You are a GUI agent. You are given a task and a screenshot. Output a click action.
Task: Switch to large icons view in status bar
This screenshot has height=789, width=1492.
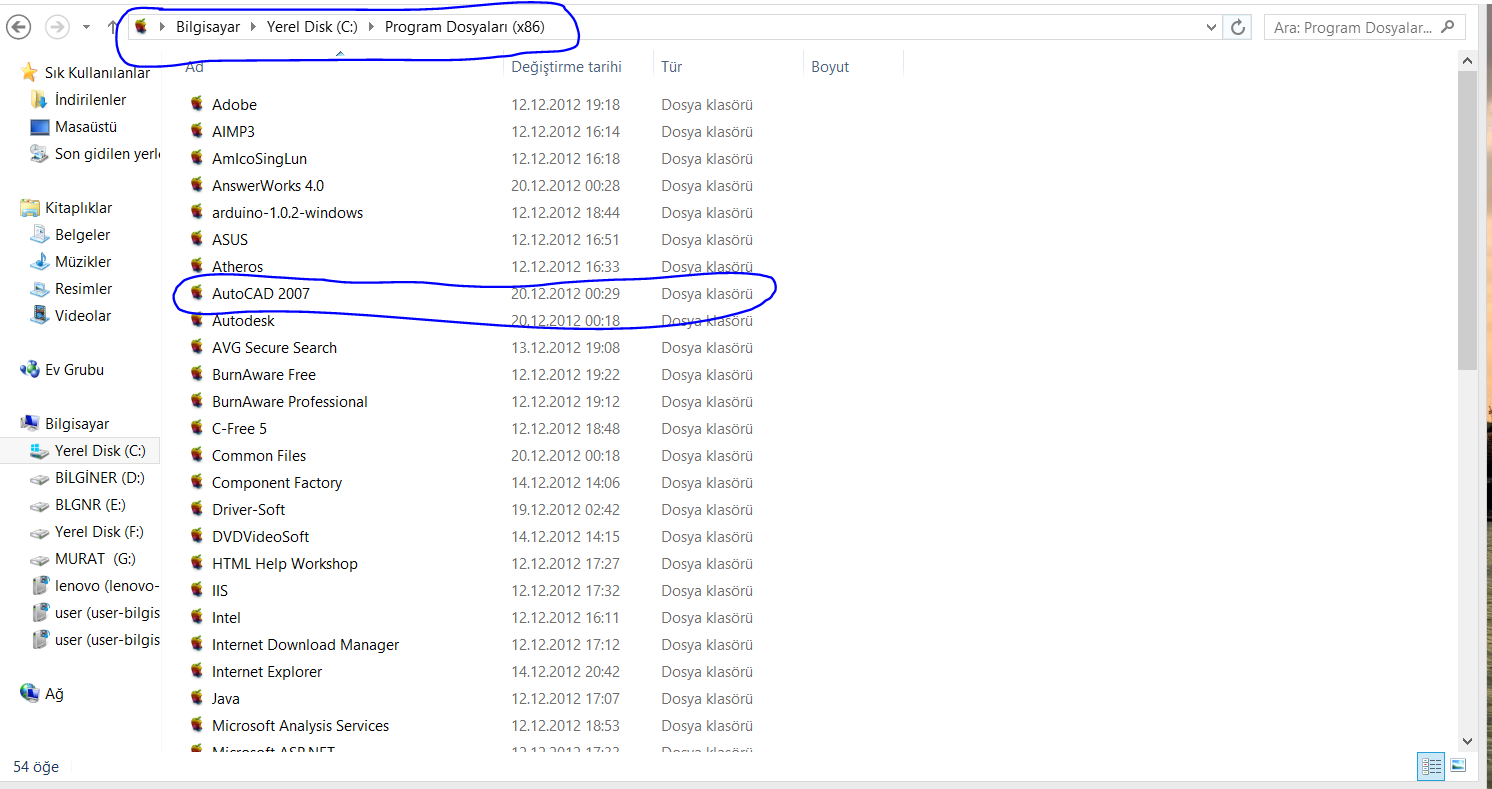[x=1458, y=767]
